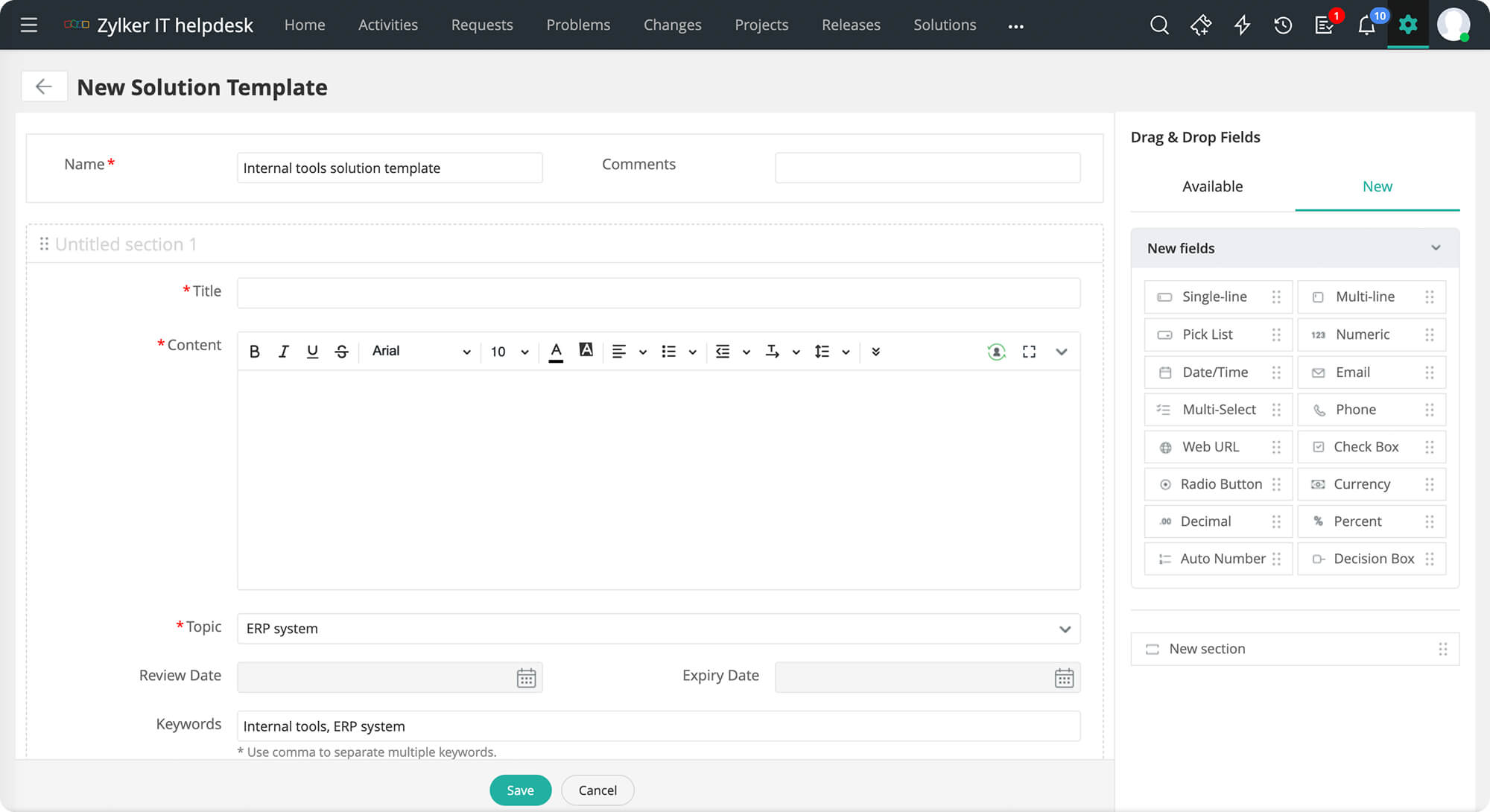Click the user mention icon in the editor
The height and width of the screenshot is (812, 1490).
tap(996, 351)
